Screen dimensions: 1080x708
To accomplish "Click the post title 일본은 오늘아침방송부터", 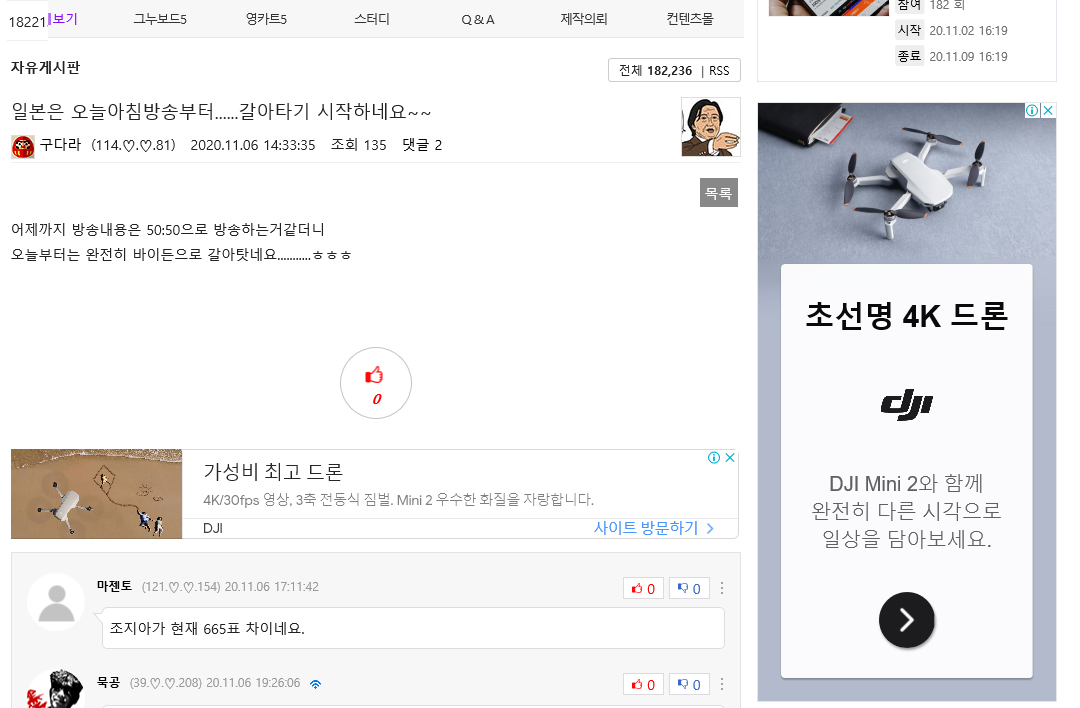I will [221, 111].
